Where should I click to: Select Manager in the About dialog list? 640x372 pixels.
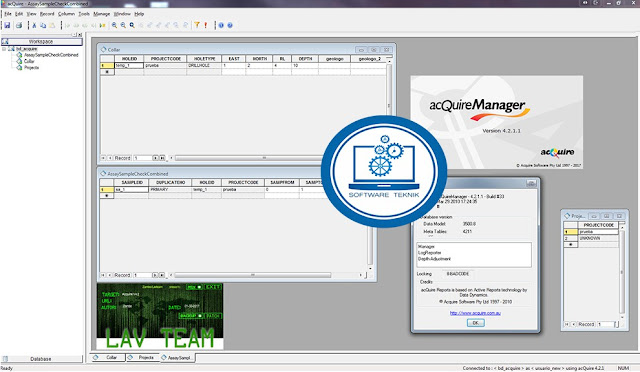coord(426,247)
